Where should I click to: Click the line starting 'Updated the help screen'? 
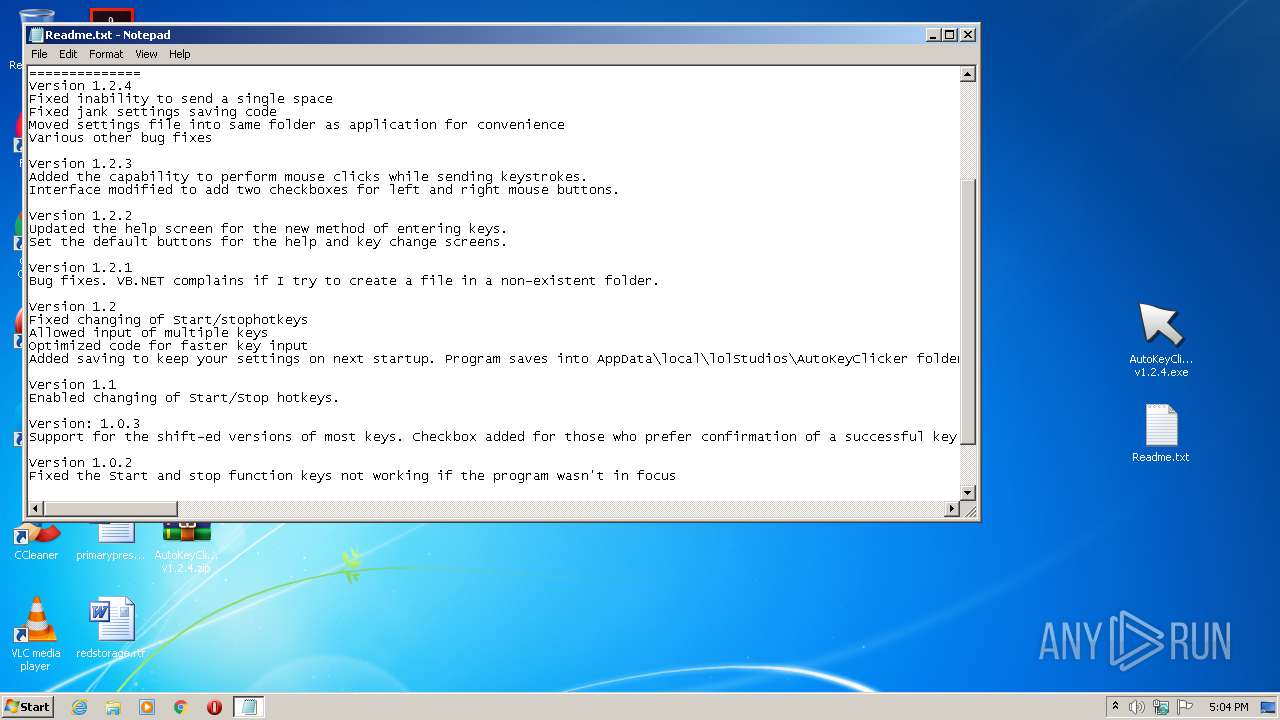268,229
